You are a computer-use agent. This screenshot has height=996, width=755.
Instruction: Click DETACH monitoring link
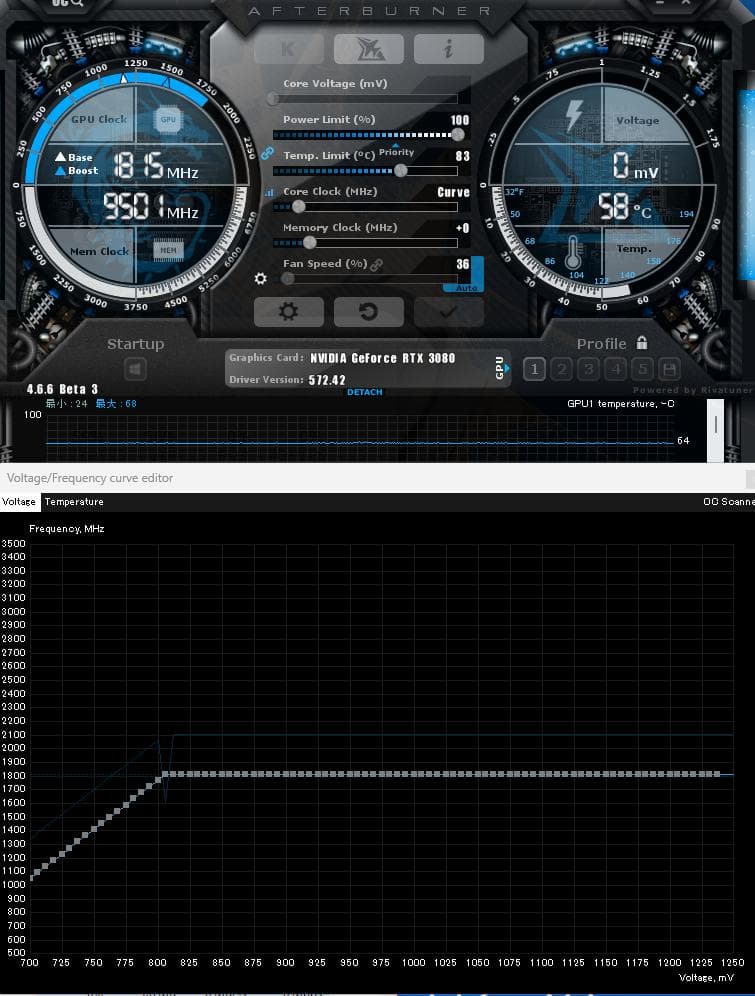point(364,392)
